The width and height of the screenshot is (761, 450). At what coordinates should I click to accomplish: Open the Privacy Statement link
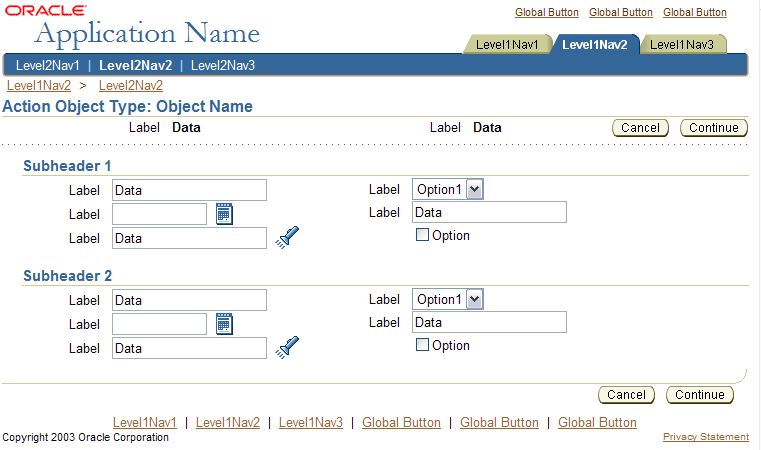click(x=706, y=437)
